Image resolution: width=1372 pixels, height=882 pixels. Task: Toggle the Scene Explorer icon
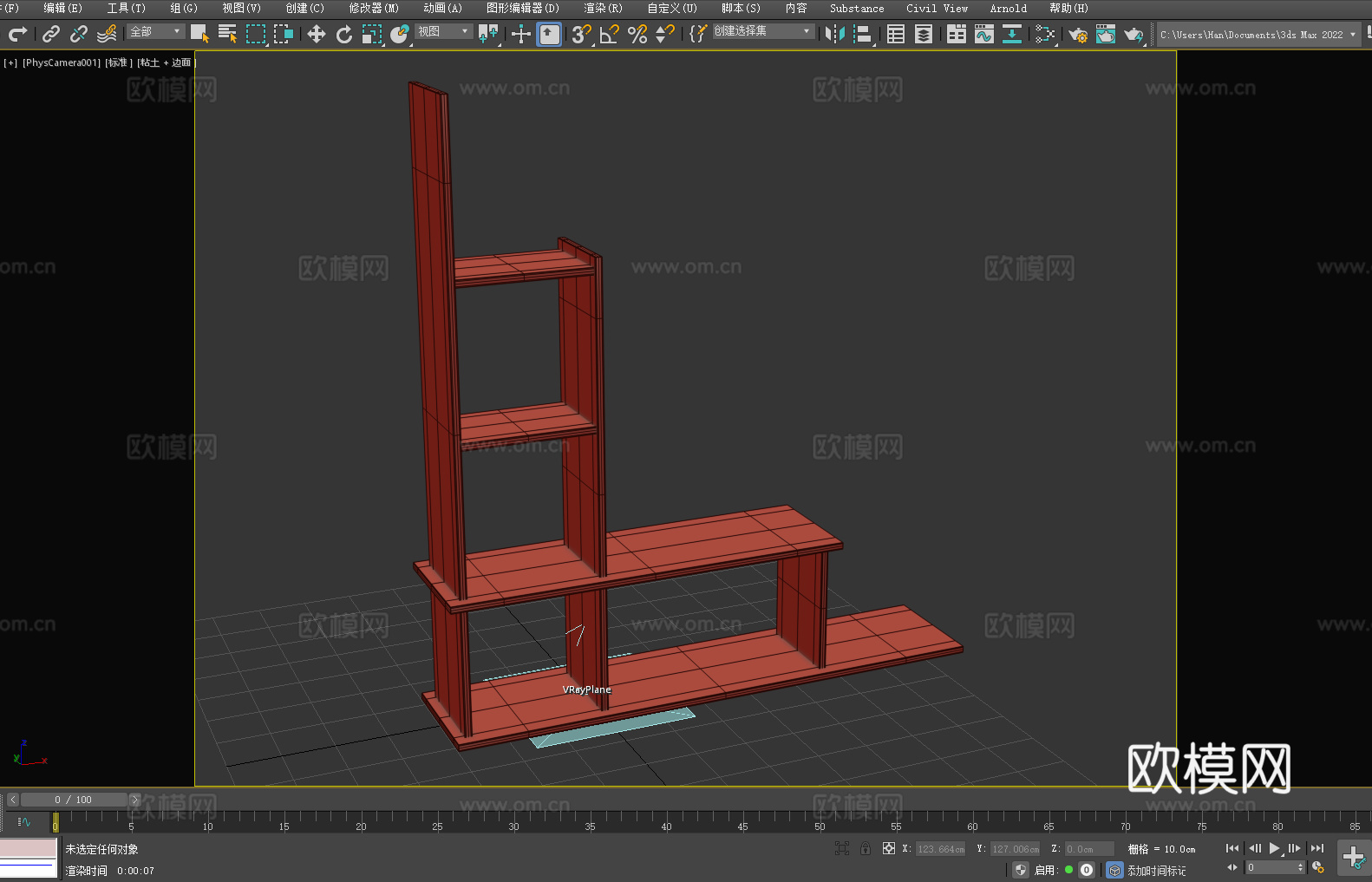tap(896, 34)
